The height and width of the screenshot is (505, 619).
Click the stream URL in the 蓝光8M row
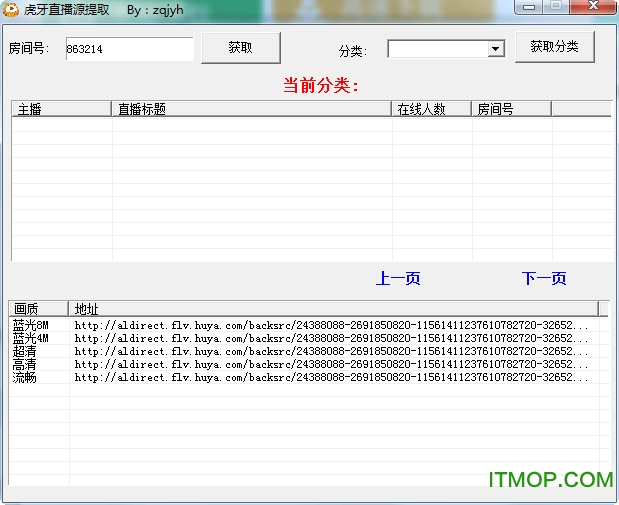(331, 325)
